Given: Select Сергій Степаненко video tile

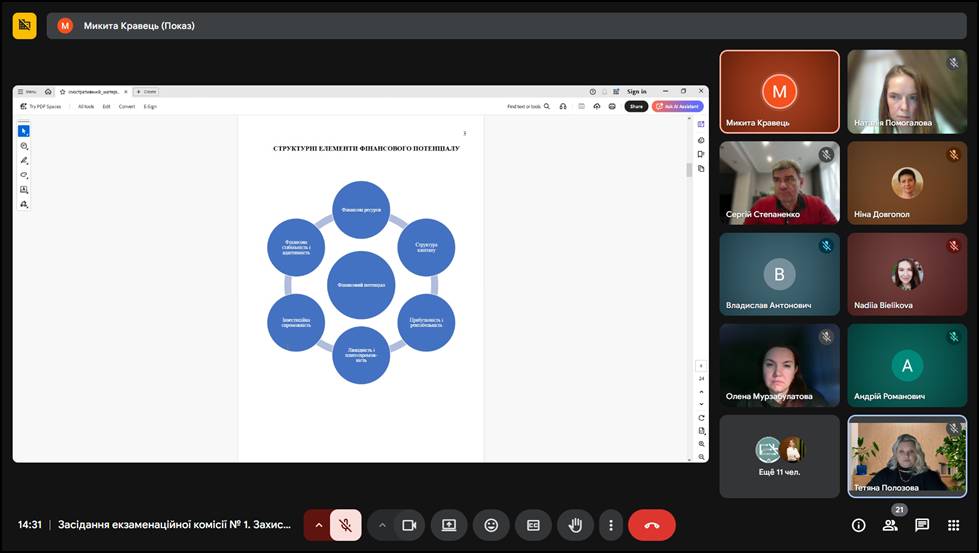Looking at the screenshot, I should tap(779, 182).
